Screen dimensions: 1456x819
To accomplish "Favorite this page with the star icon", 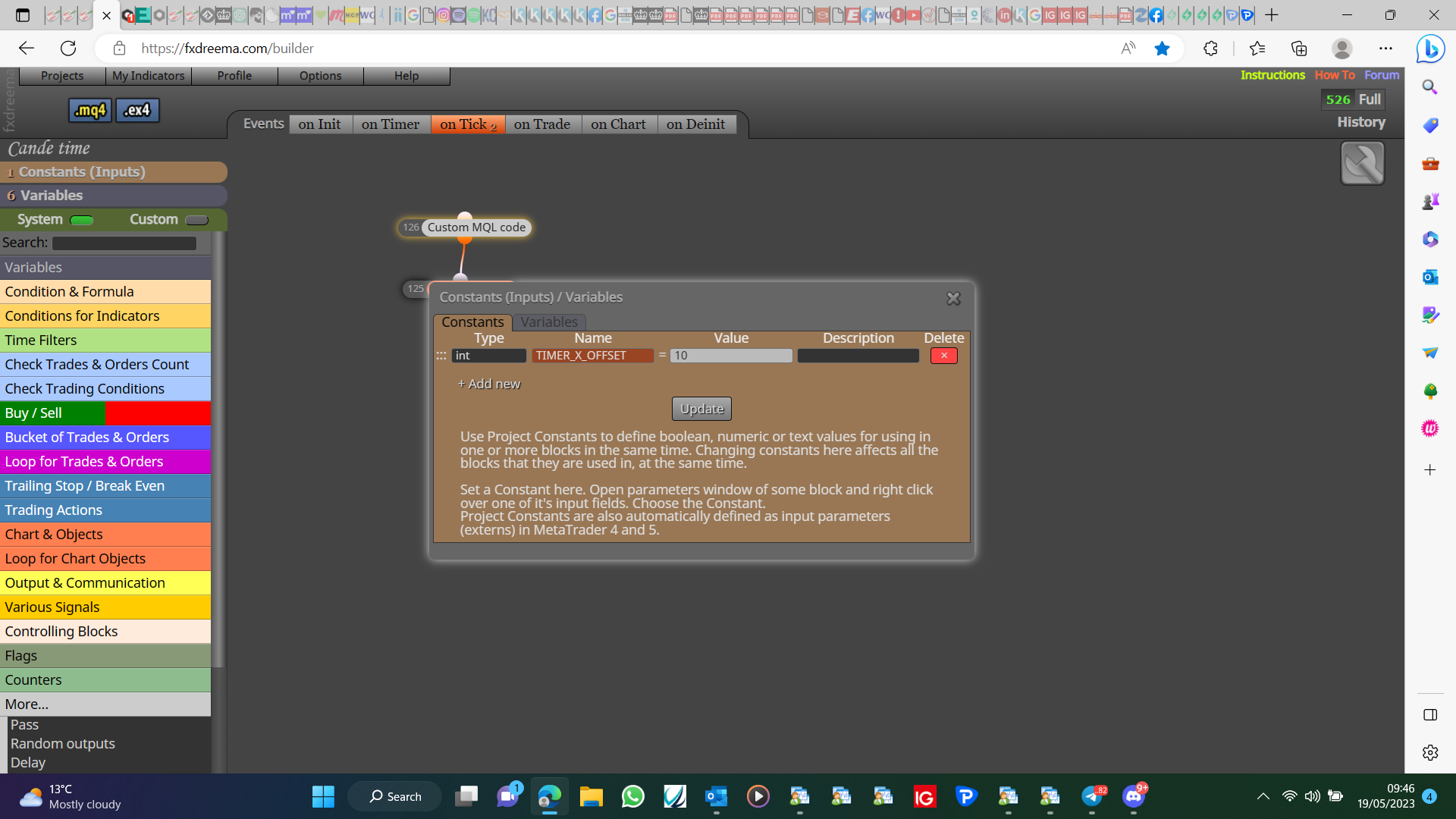I will coord(1162,49).
